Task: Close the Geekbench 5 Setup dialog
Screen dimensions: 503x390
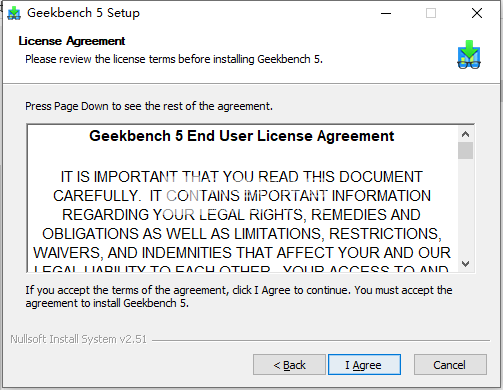Action: pos(477,13)
